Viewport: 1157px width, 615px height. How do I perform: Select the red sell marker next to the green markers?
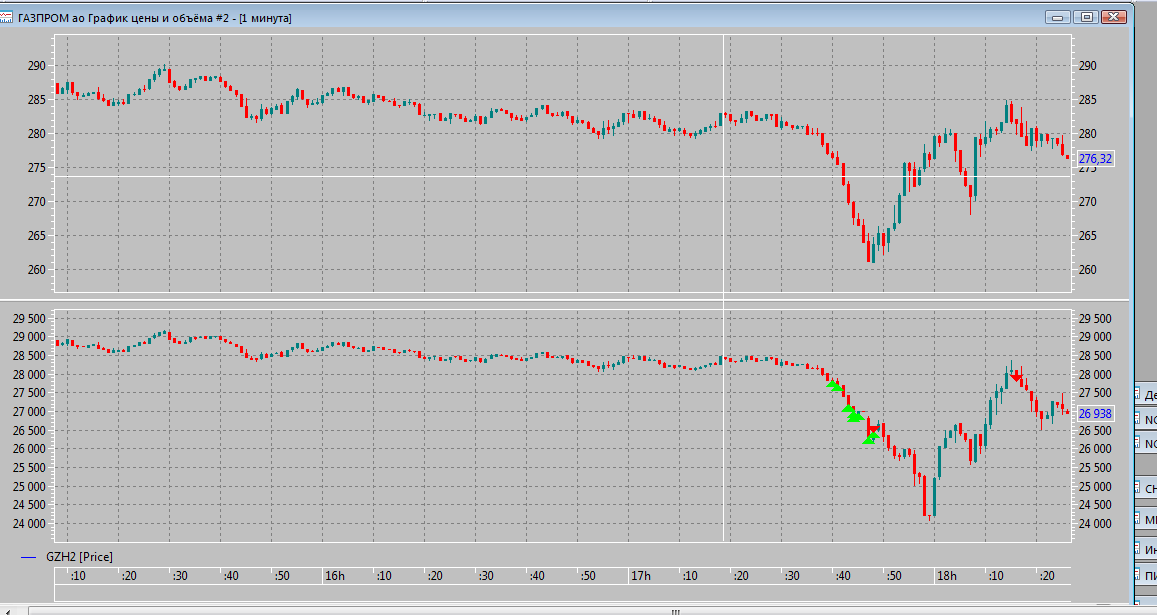pyautogui.click(x=874, y=429)
